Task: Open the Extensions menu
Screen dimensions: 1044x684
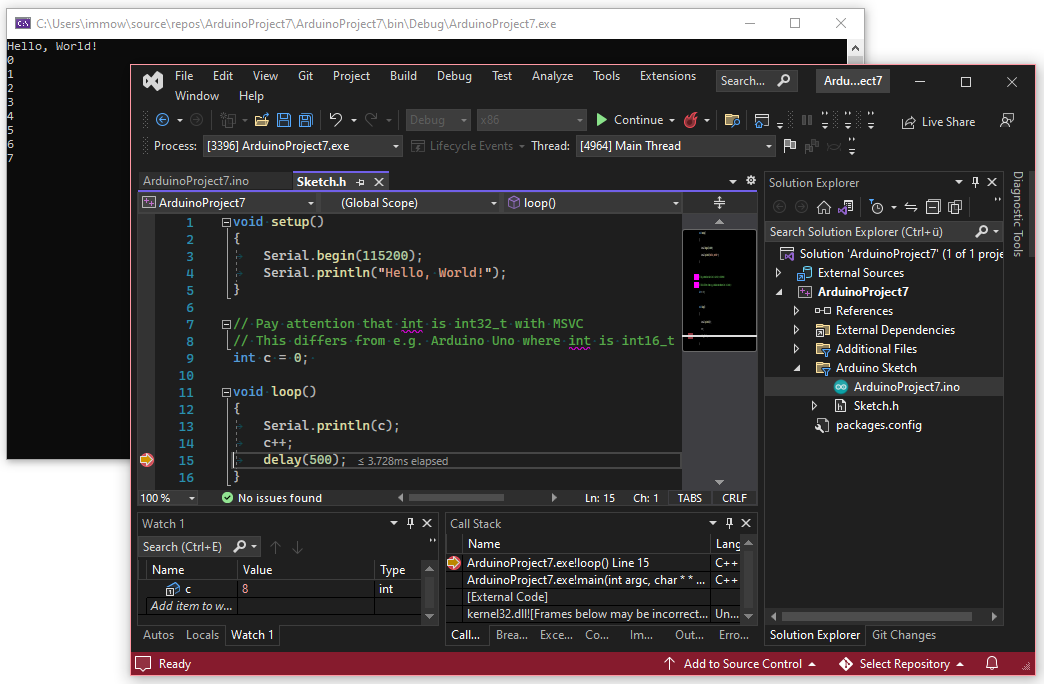Action: point(668,76)
